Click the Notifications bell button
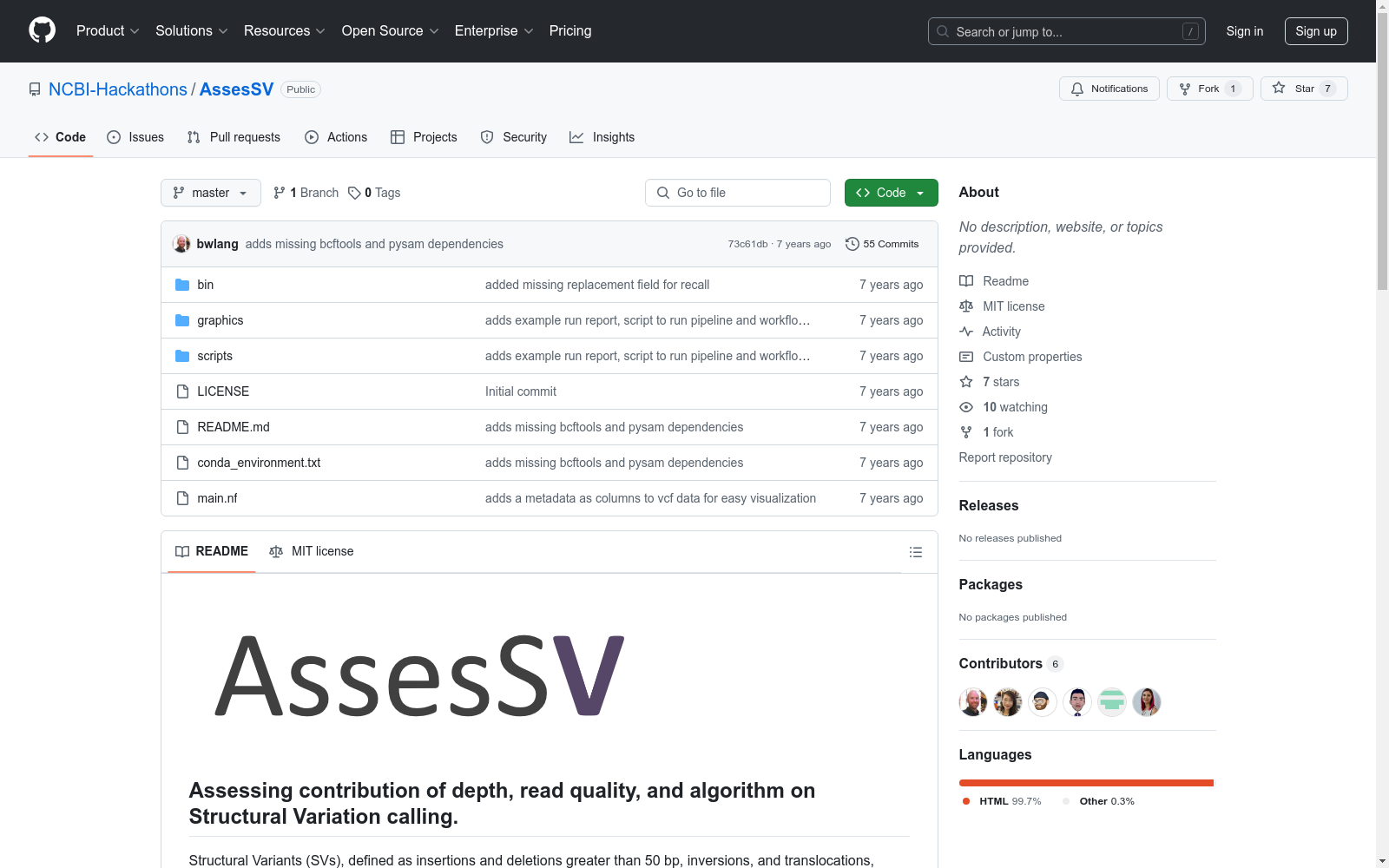 point(1109,89)
